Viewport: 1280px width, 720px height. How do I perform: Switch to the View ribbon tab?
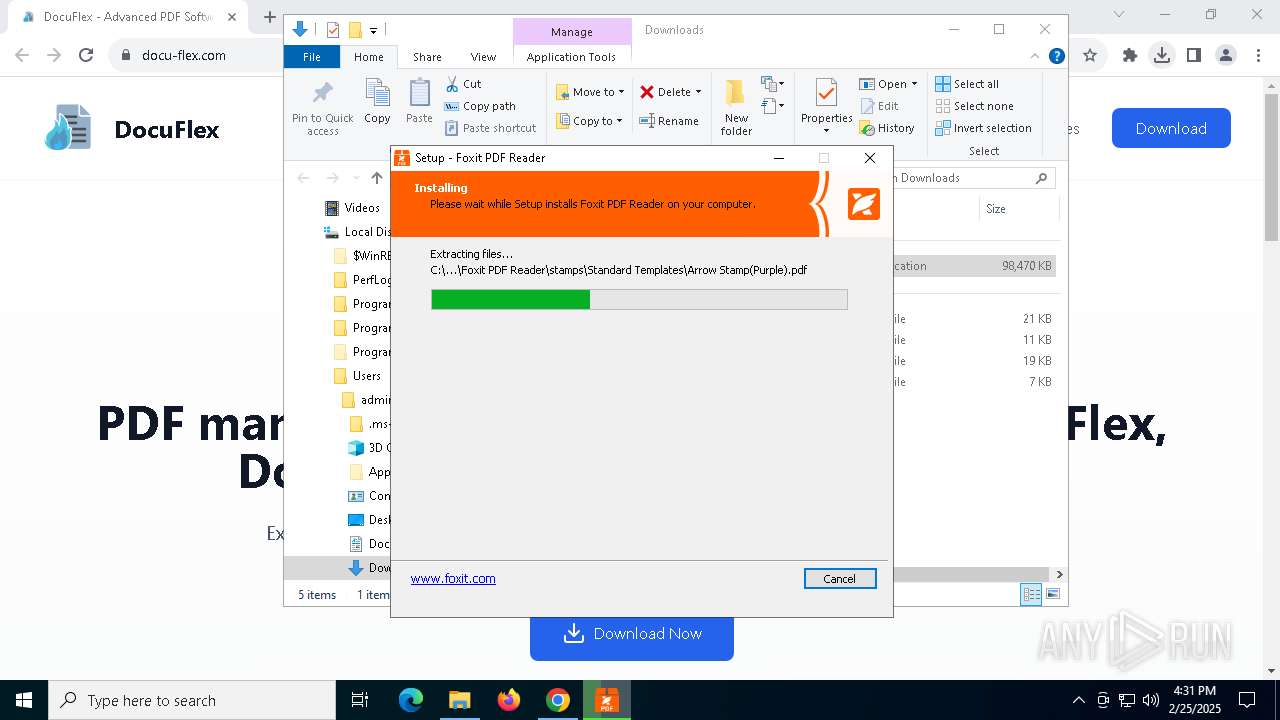(x=483, y=57)
